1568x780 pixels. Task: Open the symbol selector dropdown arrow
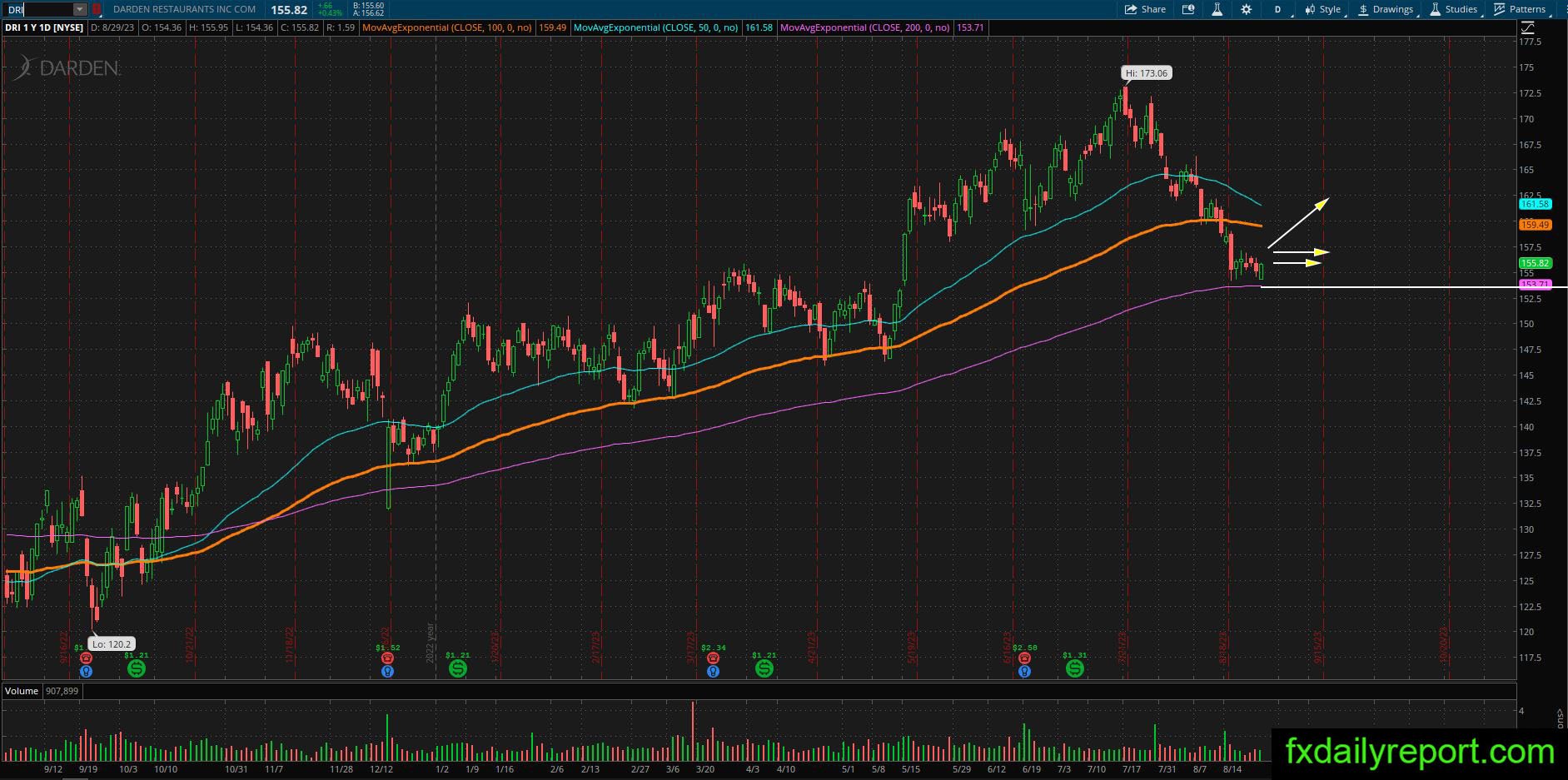(80, 10)
